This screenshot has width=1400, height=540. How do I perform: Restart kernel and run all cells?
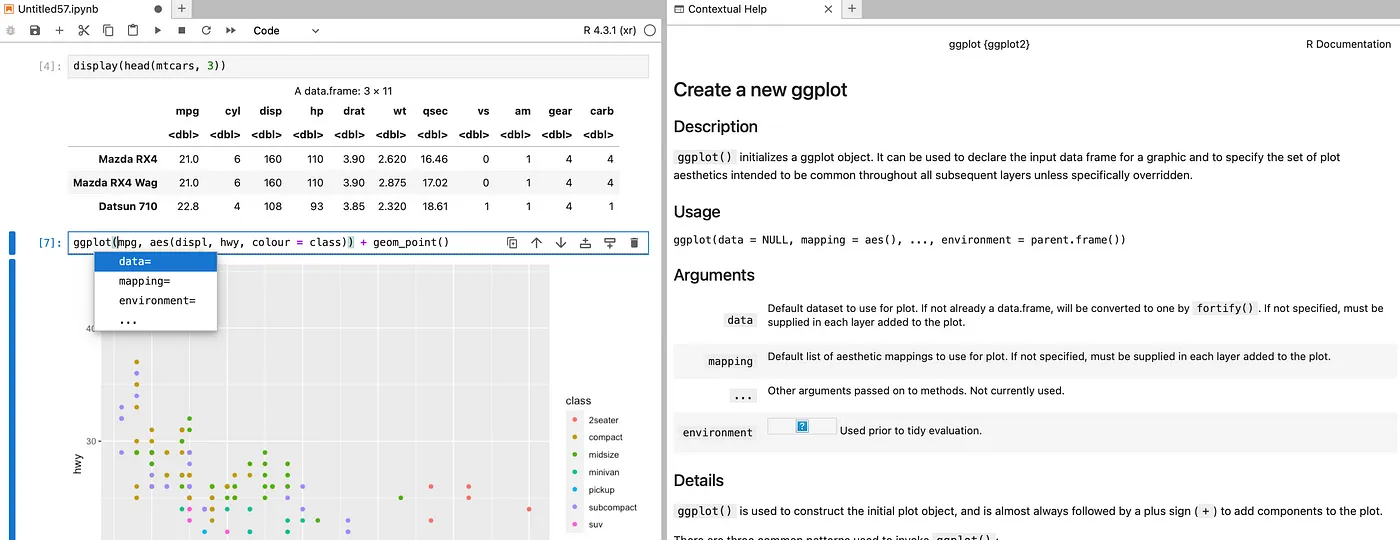tap(231, 31)
